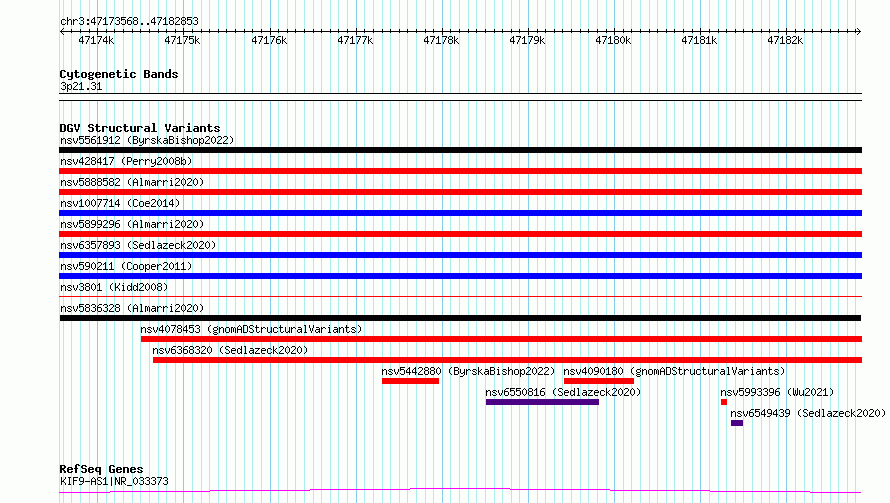The height and width of the screenshot is (503, 890).
Task: Click the 47178k ruler tick label
Action: [x=441, y=40]
